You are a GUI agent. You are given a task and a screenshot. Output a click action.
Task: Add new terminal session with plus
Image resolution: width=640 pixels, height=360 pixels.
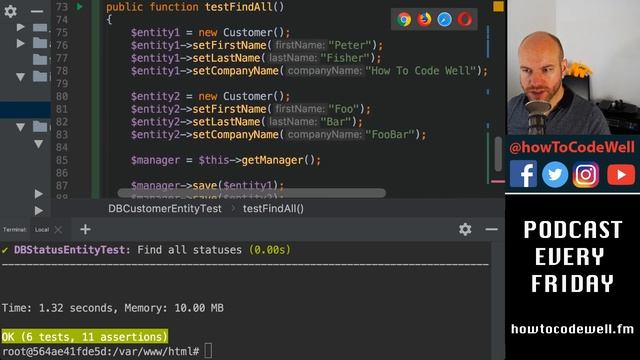(x=85, y=229)
